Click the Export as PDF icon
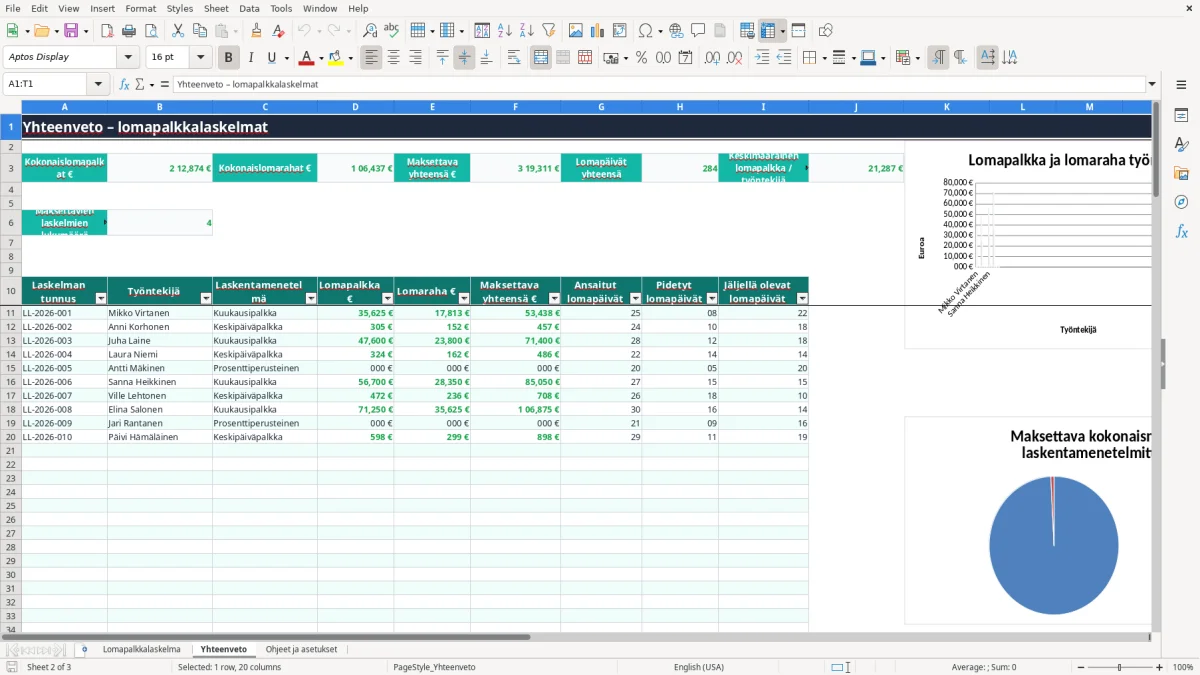The width and height of the screenshot is (1200, 675). (107, 31)
